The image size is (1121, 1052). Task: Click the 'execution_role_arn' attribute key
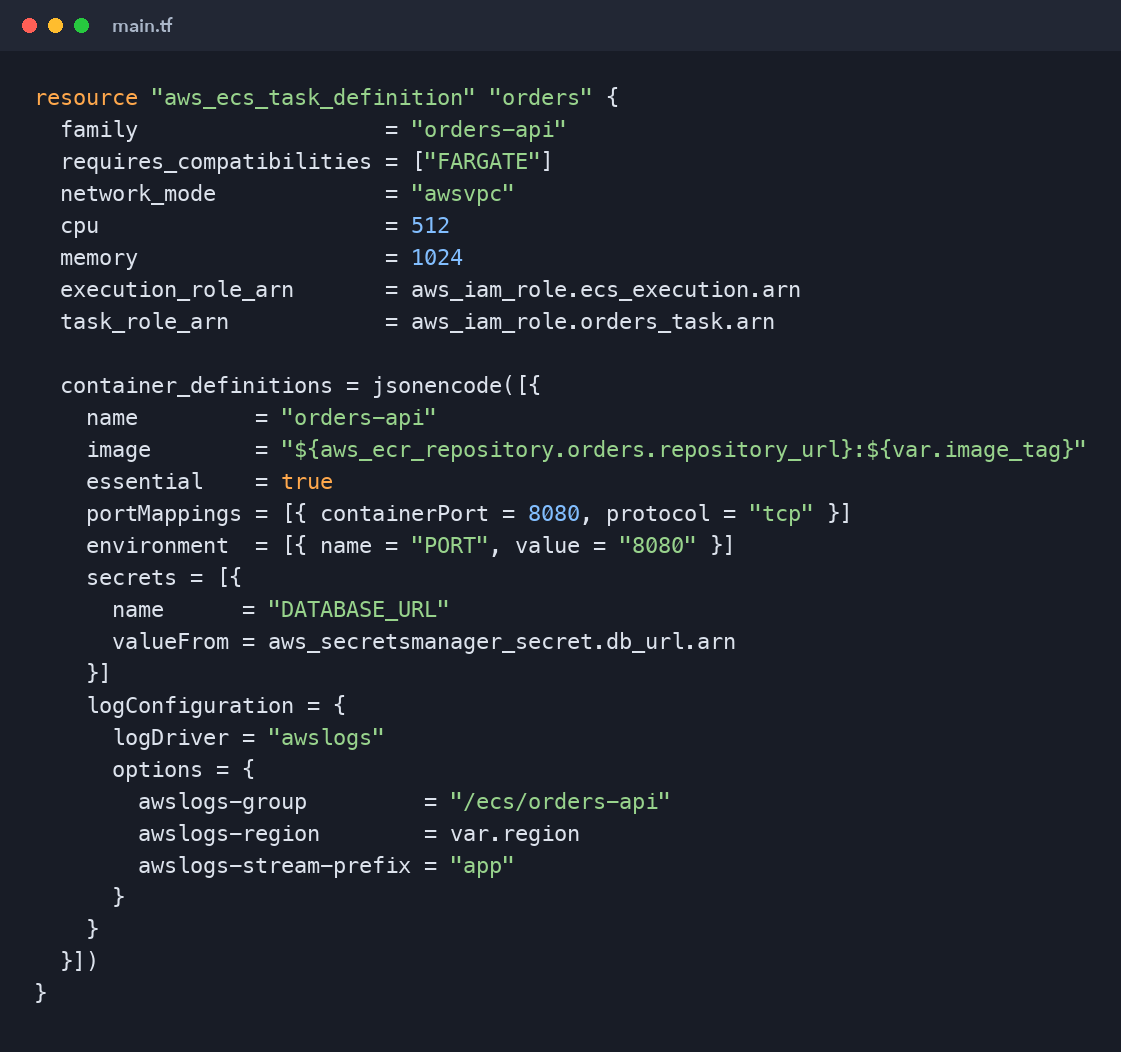click(x=177, y=290)
